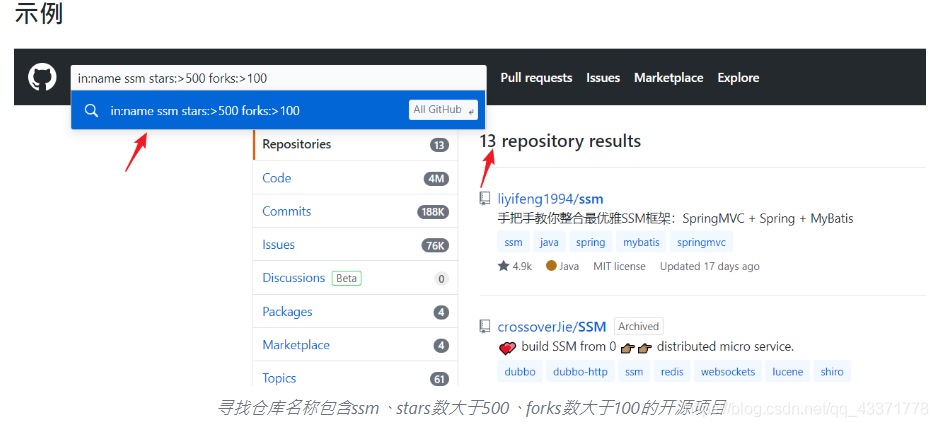Click the search magnifier icon in suggestion
The width and height of the screenshot is (938, 427).
(91, 111)
